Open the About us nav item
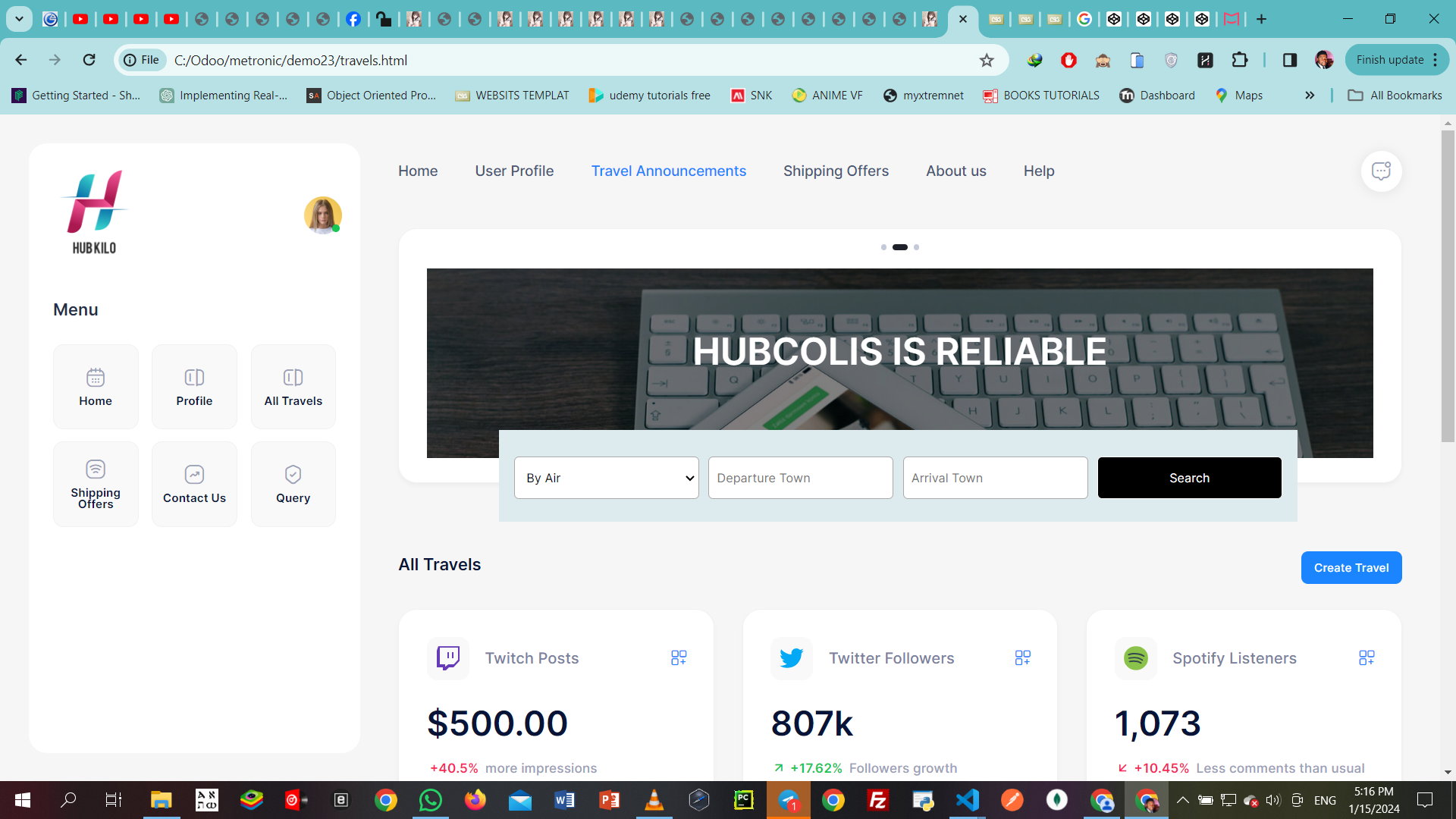 click(x=956, y=171)
